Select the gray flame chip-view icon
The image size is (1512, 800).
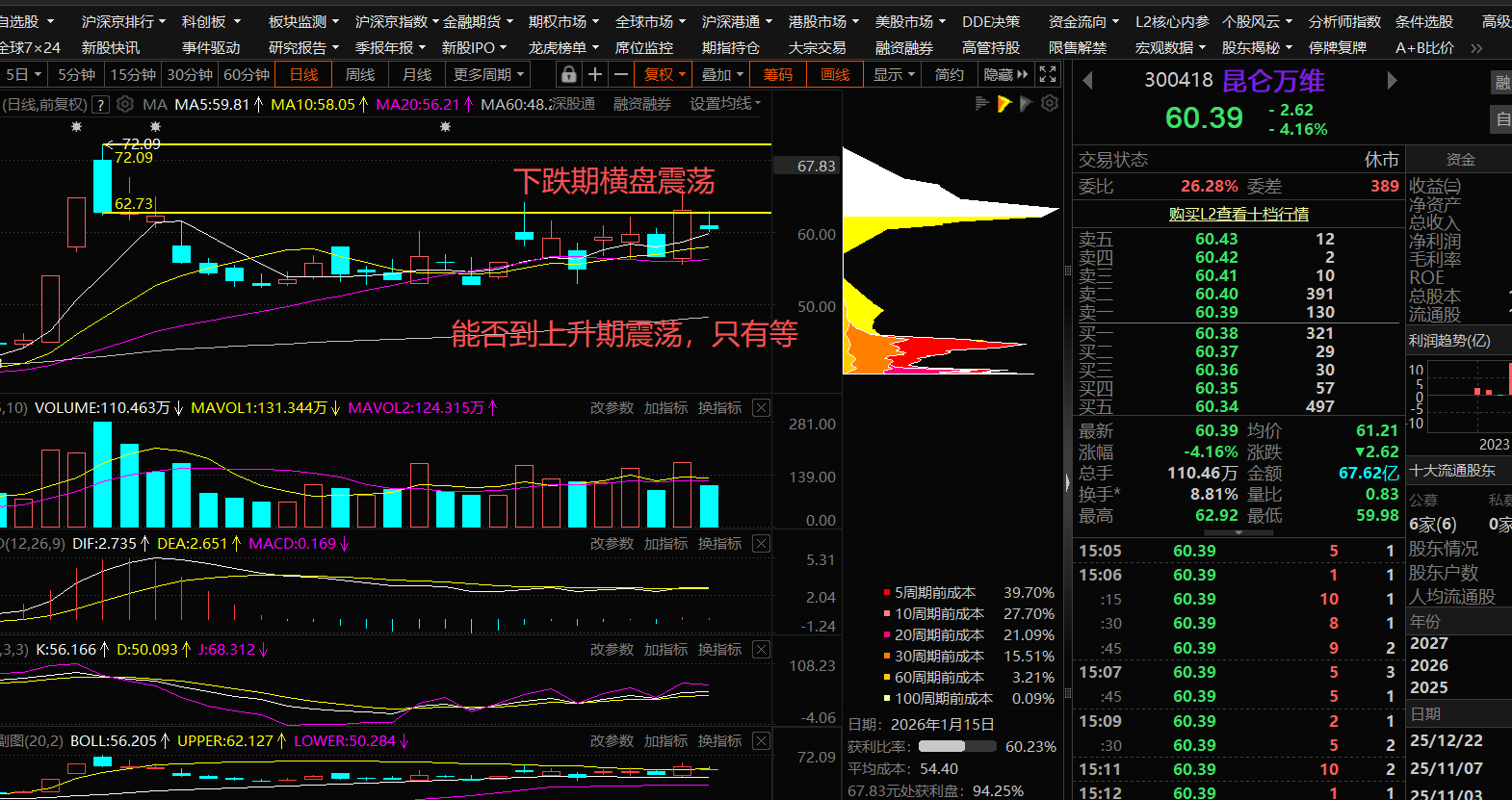tap(1026, 103)
